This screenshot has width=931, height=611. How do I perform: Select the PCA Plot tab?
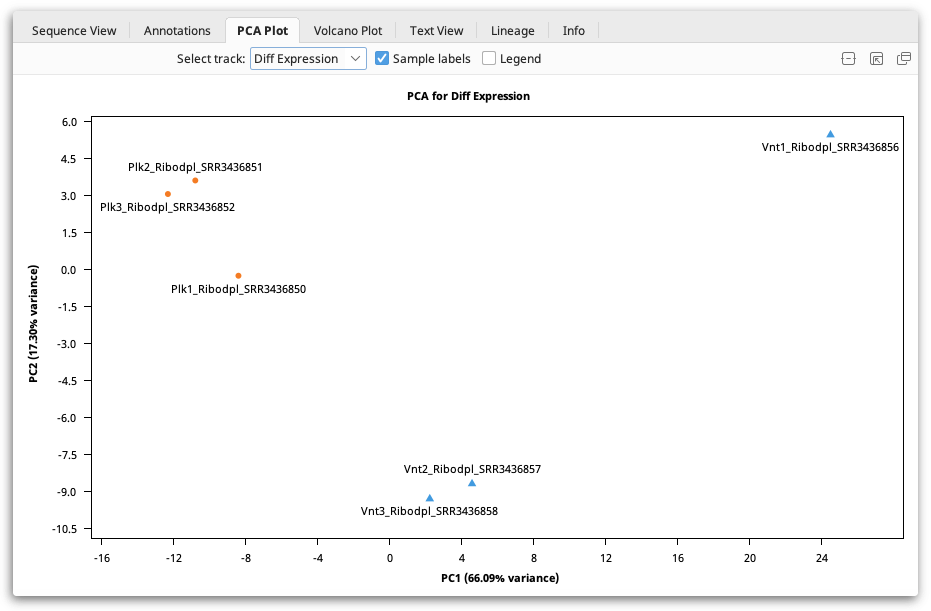point(262,31)
